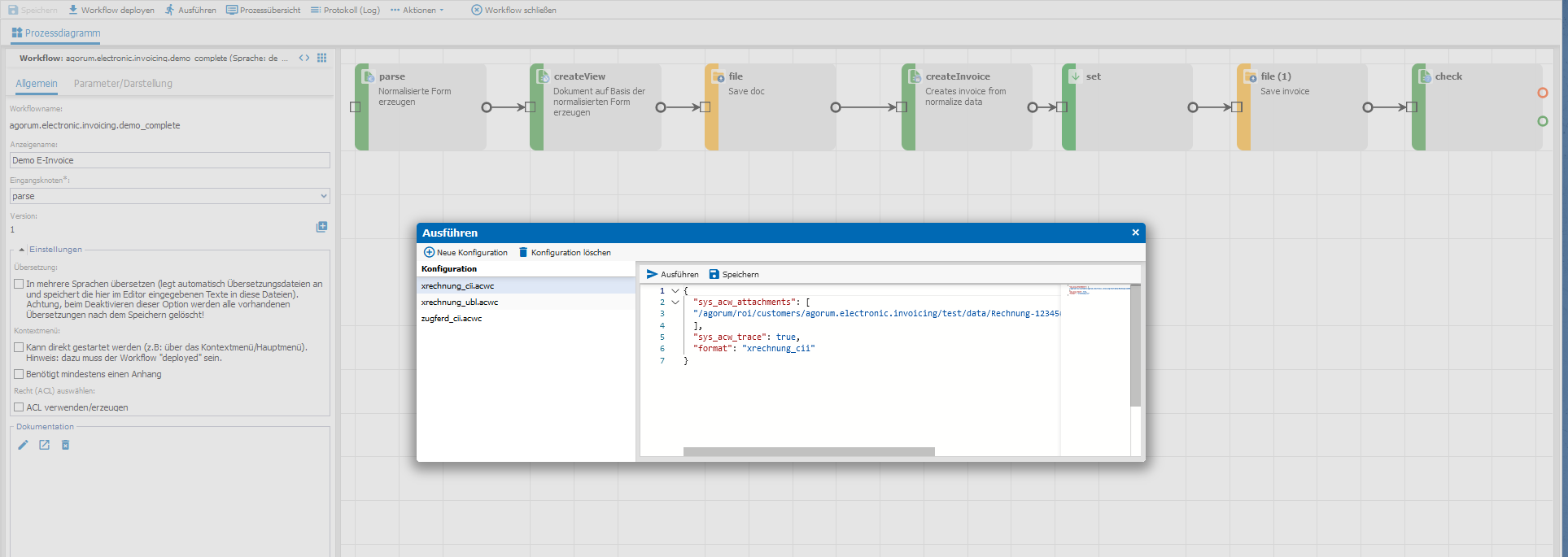Click the output port circle of set node
This screenshot has height=557, width=1568.
coord(1193,107)
